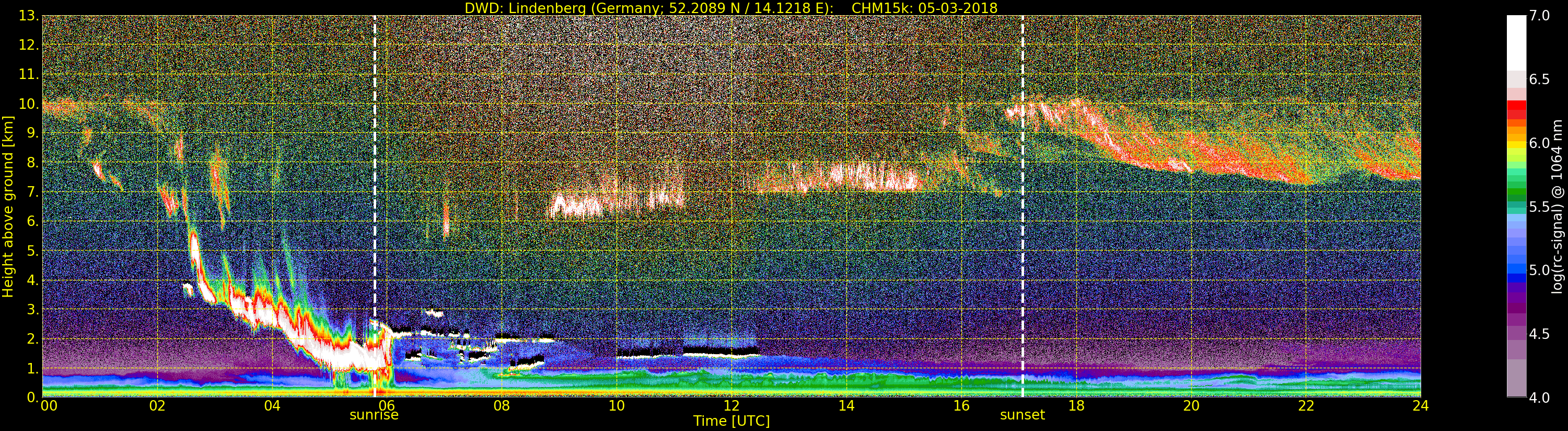Click the height axis tick label '1.'
Image resolution: width=1568 pixels, height=431 pixels.
click(x=32, y=368)
